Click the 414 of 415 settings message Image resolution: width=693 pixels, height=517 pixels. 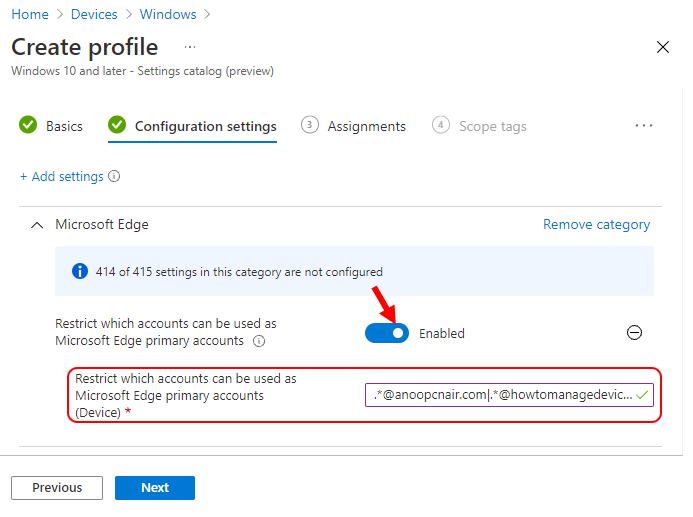pyautogui.click(x=239, y=272)
